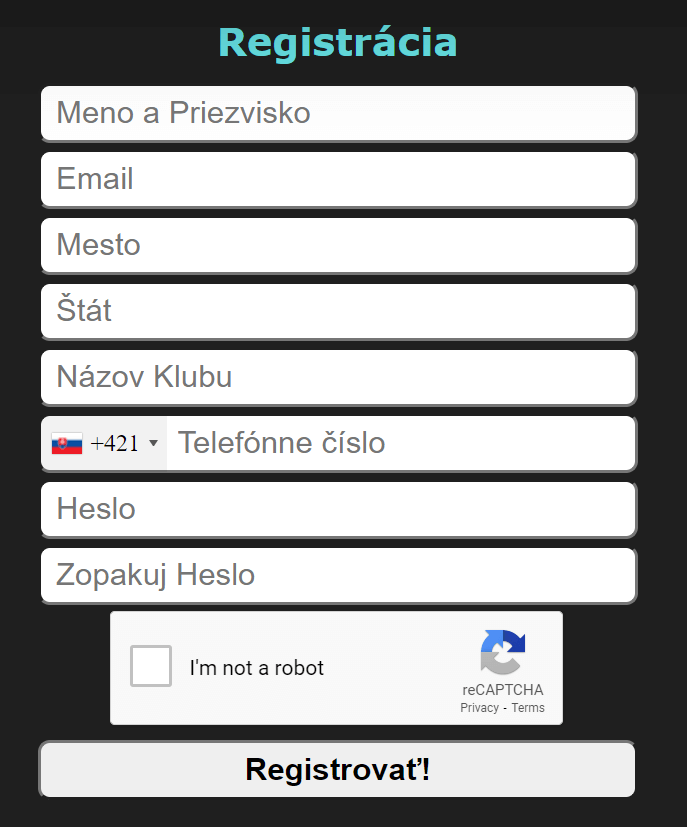
Task: Open the reCAPTCHA Terms link
Action: (528, 708)
